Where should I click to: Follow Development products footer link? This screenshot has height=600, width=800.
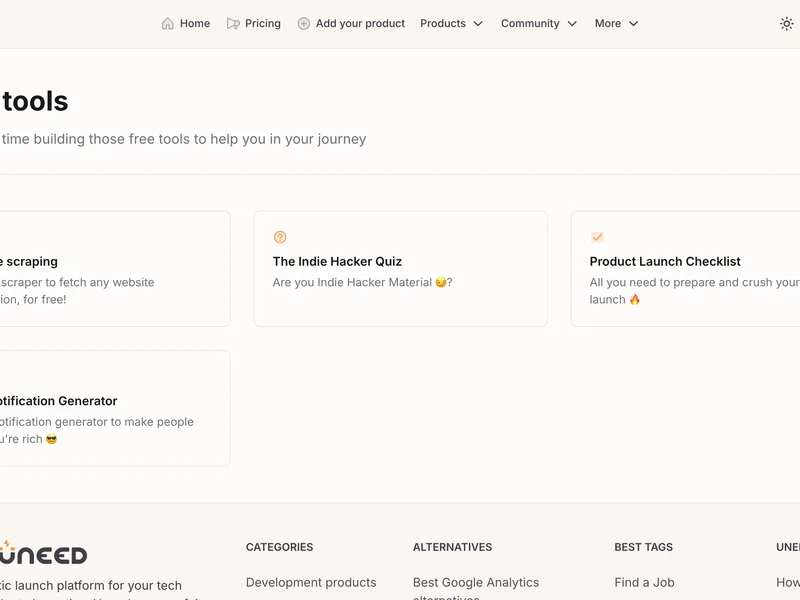pos(311,582)
